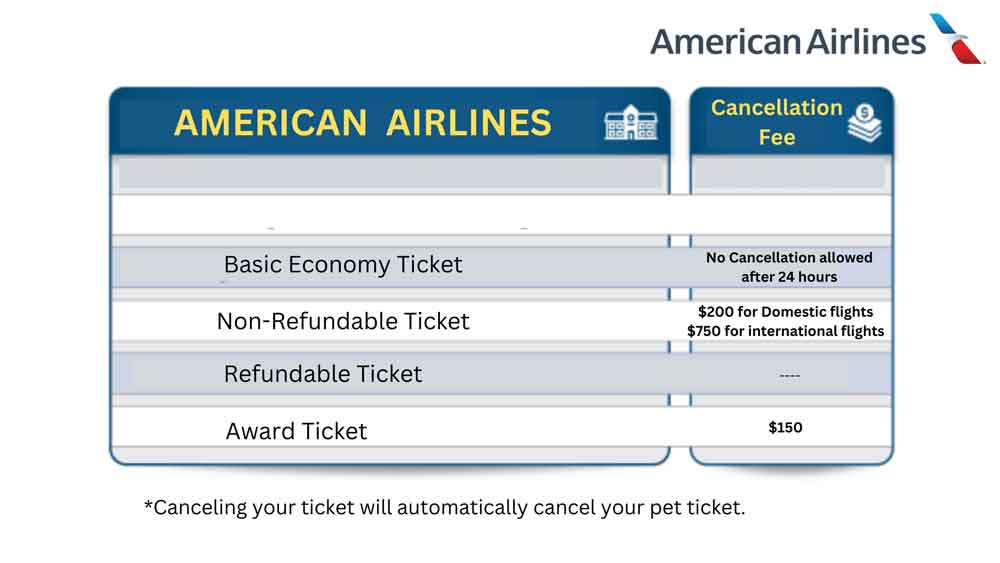Screen dimensions: 1000x563
Task: Click the pet ticket cancellation footnote
Action: coord(444,507)
